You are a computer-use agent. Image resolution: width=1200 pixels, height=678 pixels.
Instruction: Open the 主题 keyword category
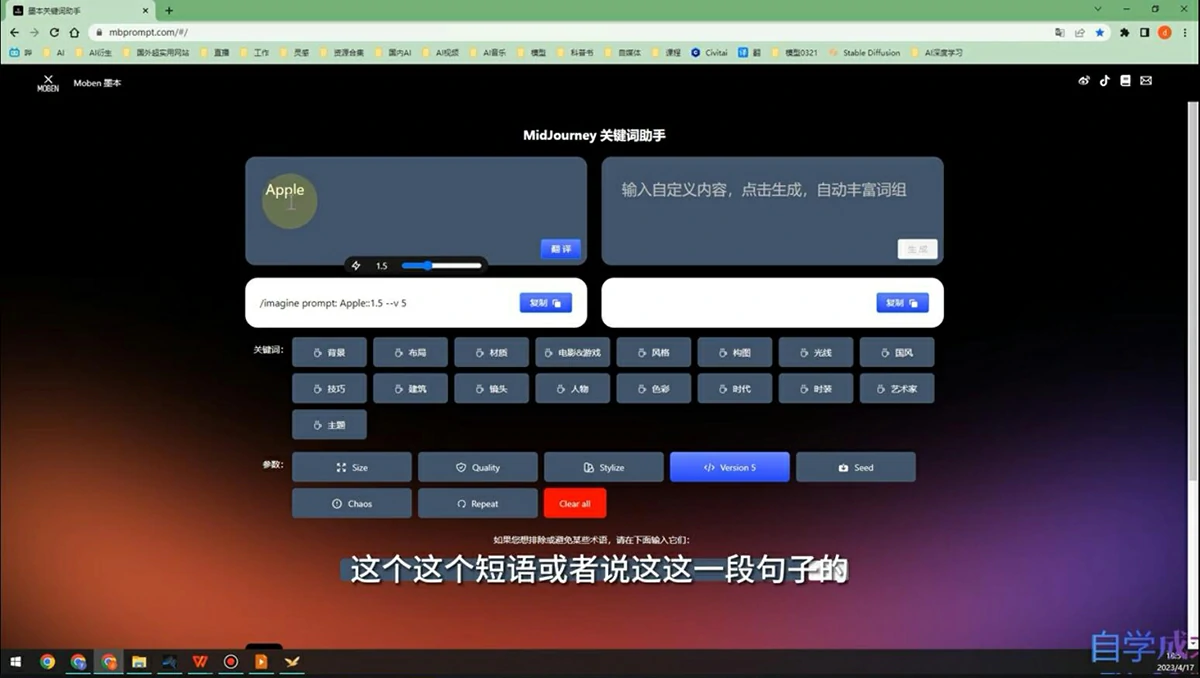point(329,424)
